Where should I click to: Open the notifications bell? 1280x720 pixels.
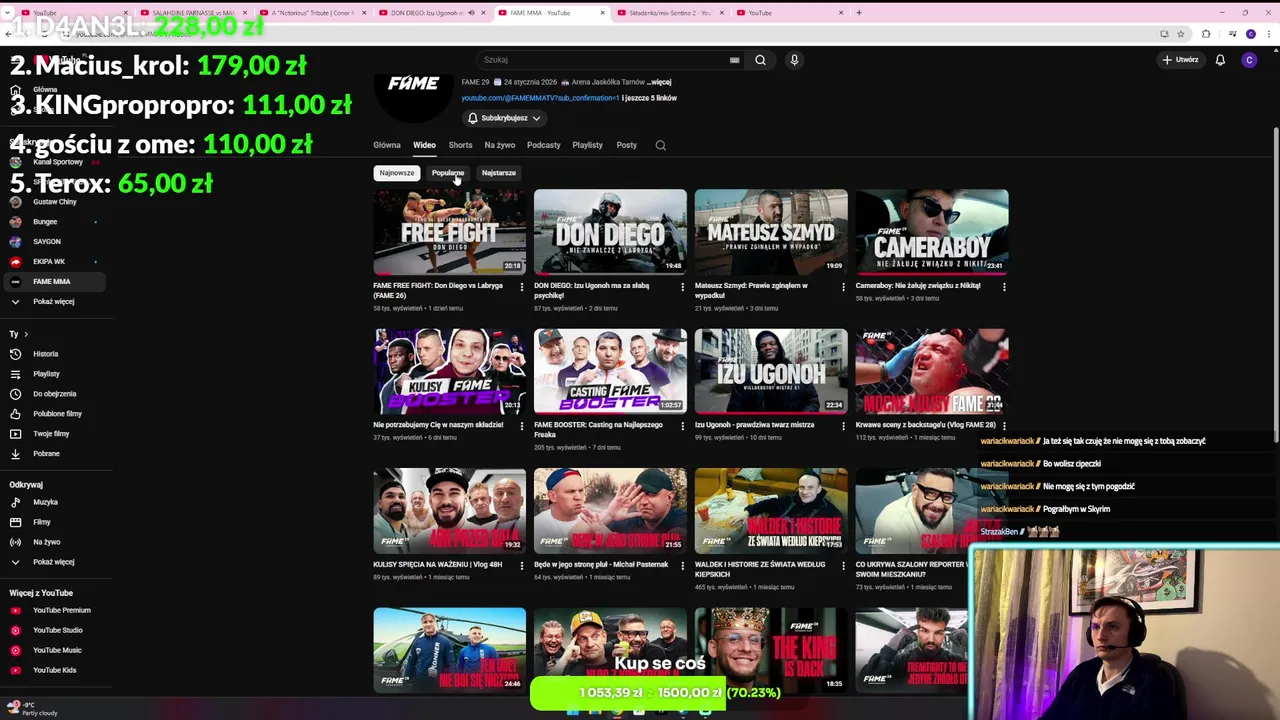tap(1220, 60)
